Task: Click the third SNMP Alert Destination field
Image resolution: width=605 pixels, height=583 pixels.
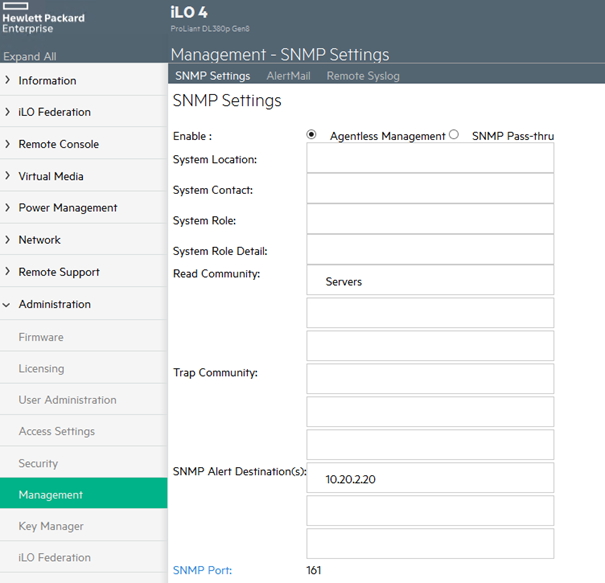Action: click(x=430, y=544)
